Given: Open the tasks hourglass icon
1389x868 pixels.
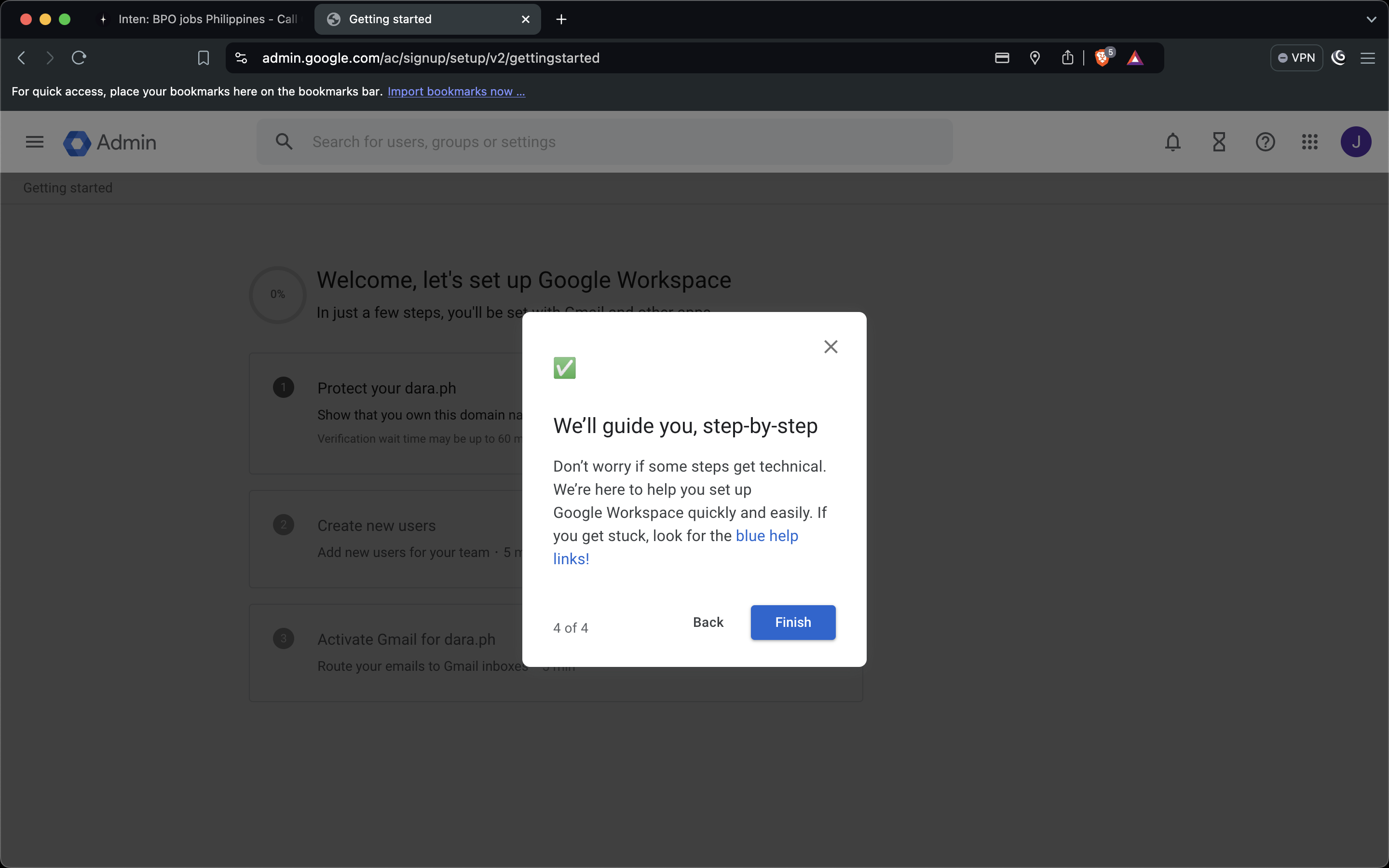Looking at the screenshot, I should (1219, 142).
